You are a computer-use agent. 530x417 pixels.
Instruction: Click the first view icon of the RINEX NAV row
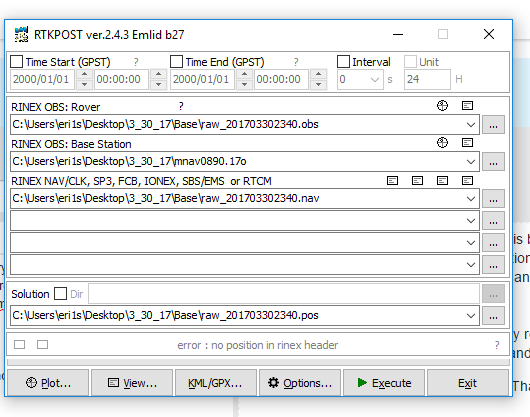392,181
